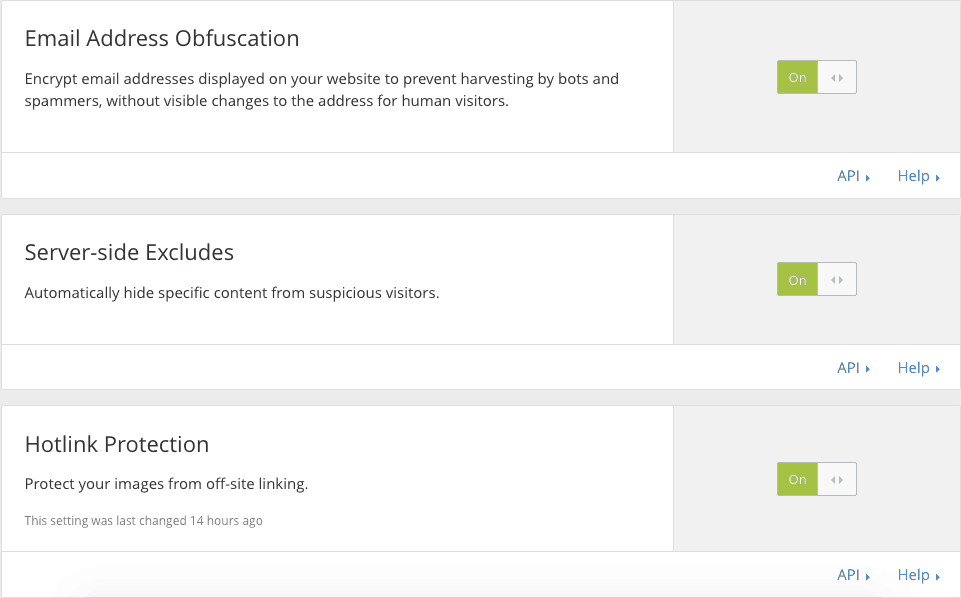Toggle Hotlink Protection switch

pyautogui.click(x=816, y=479)
